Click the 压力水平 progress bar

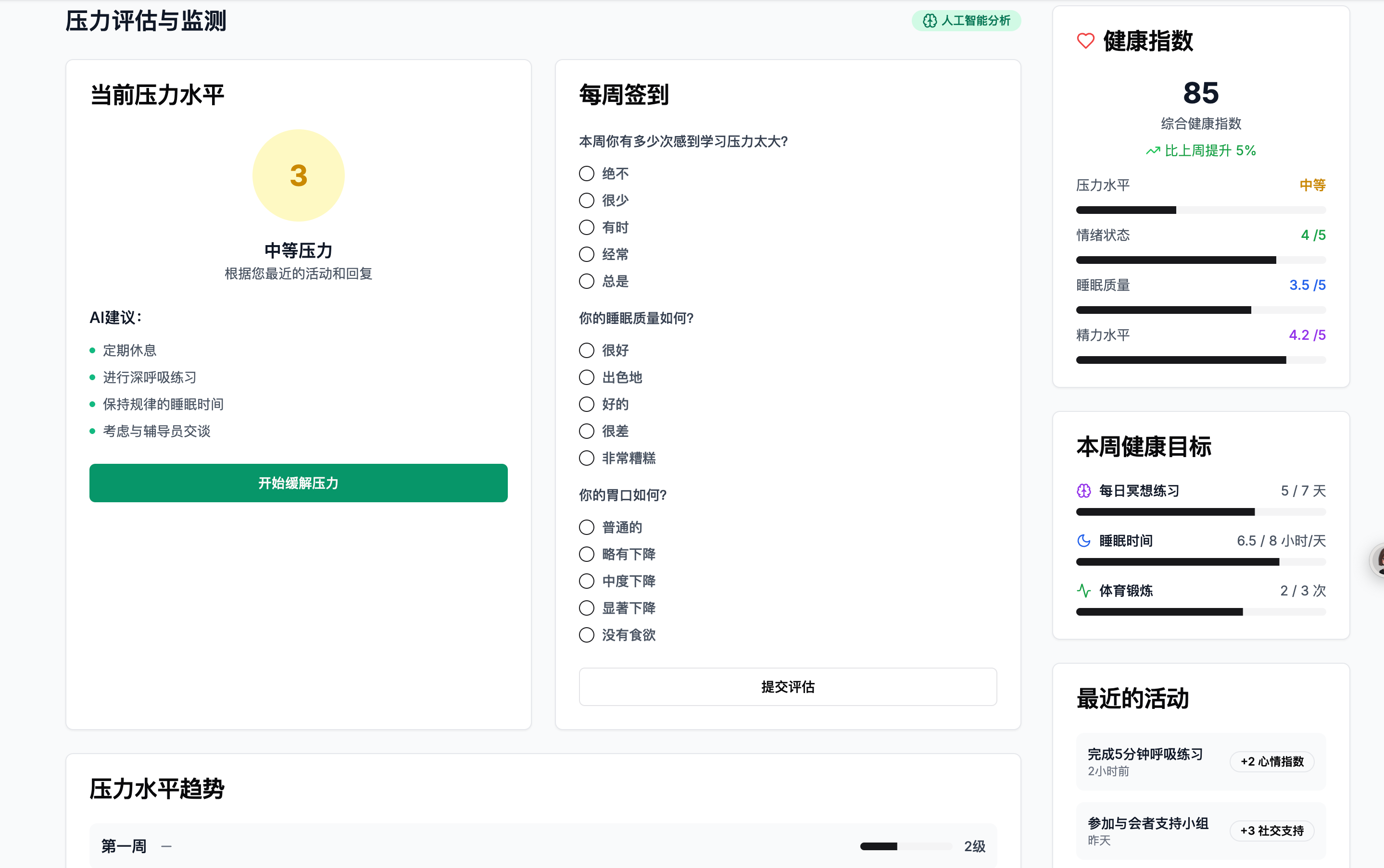coord(1200,210)
